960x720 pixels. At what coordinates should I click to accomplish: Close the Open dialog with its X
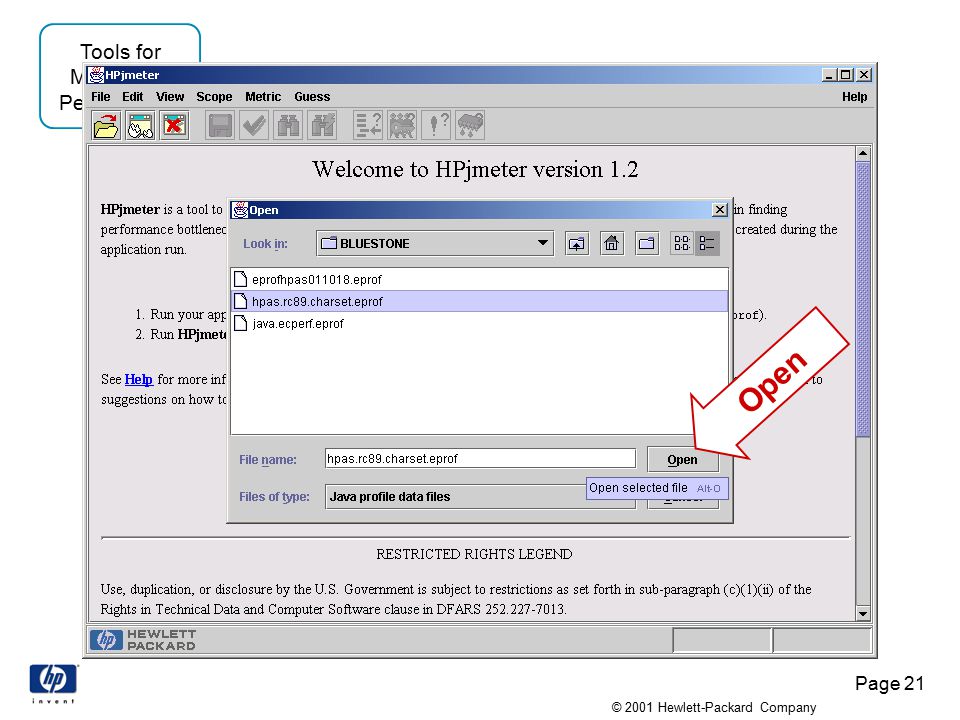coord(720,210)
